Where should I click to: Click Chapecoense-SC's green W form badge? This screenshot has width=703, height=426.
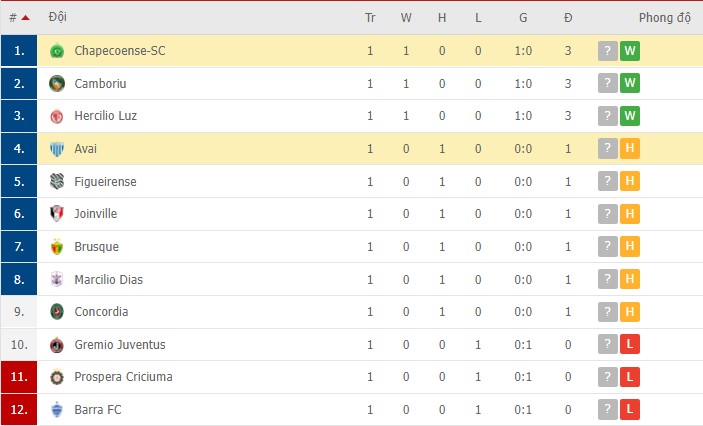pos(630,51)
